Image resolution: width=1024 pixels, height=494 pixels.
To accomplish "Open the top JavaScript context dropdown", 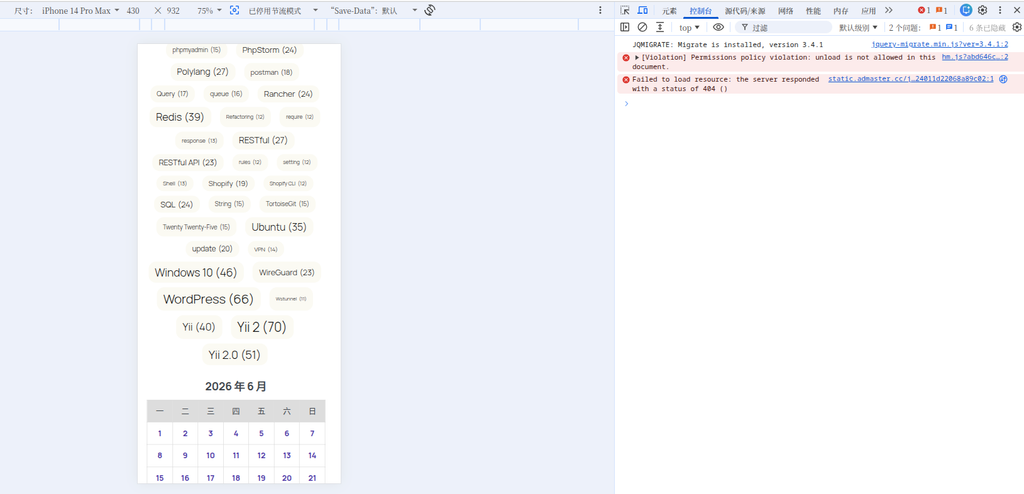I will [x=689, y=27].
